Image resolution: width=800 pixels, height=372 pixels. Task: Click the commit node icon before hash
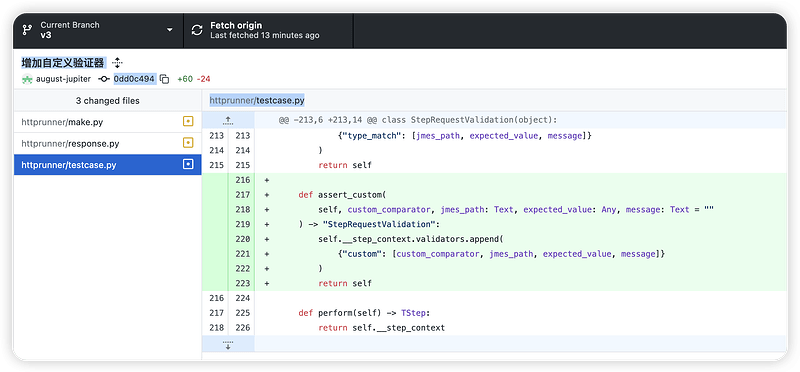click(104, 79)
